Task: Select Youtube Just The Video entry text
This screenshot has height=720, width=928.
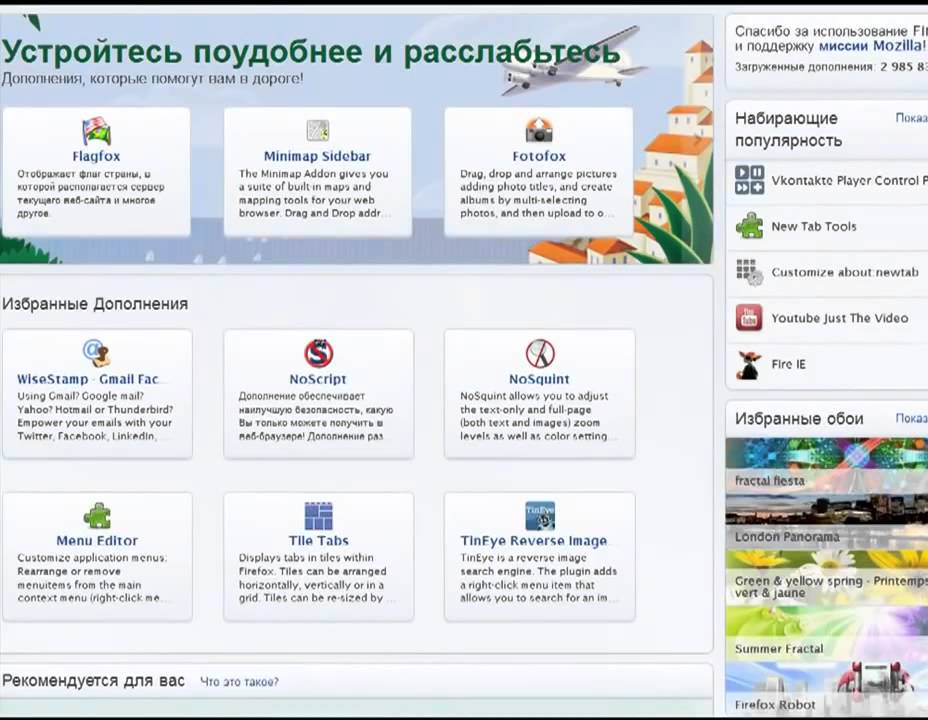Action: (840, 318)
